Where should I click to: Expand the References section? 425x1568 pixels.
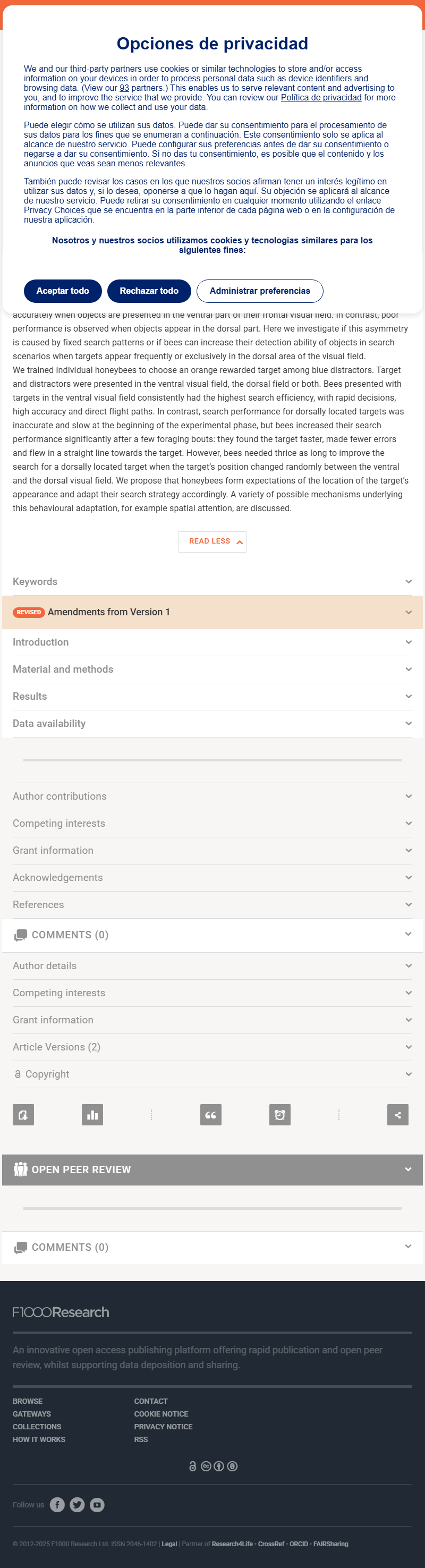[212, 904]
